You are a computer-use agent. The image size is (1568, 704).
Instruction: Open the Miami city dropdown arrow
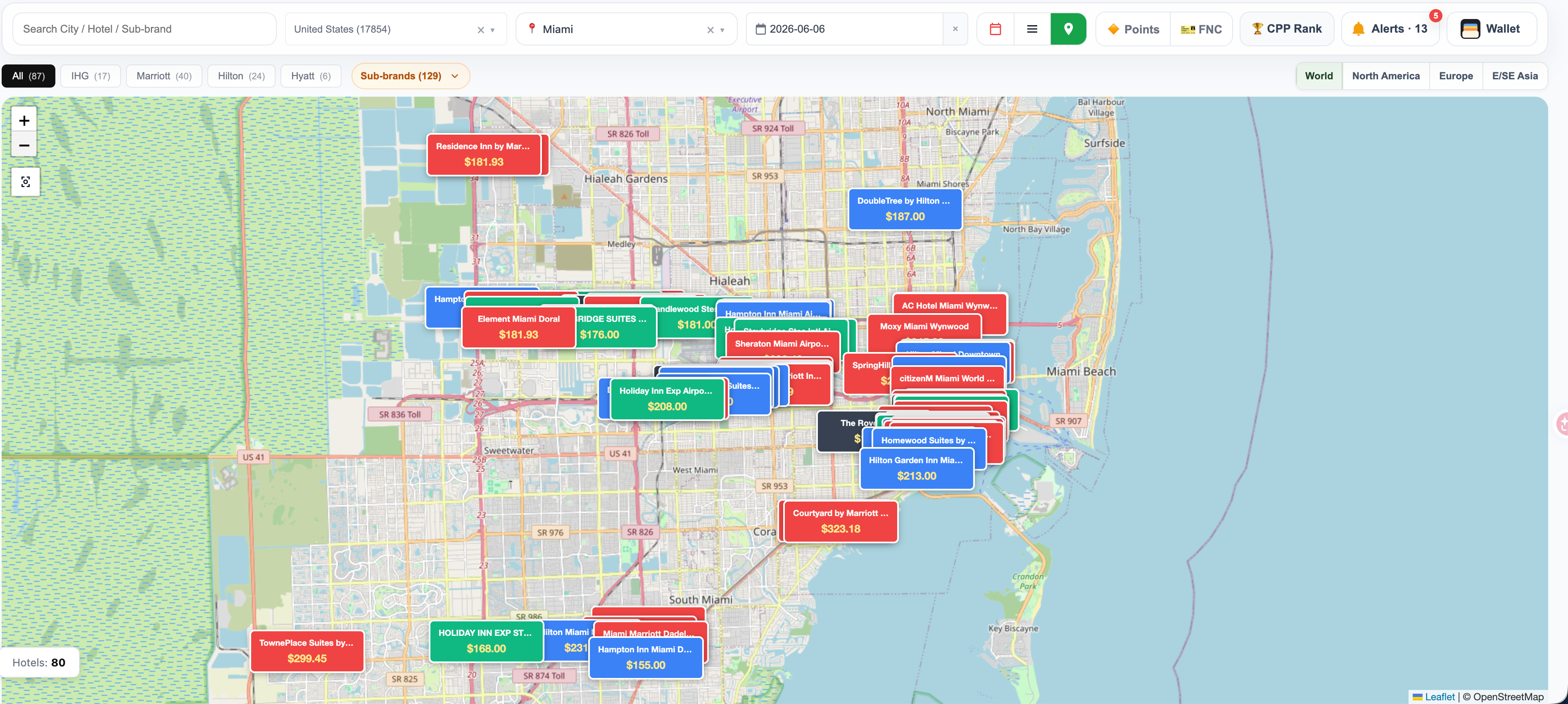(722, 30)
